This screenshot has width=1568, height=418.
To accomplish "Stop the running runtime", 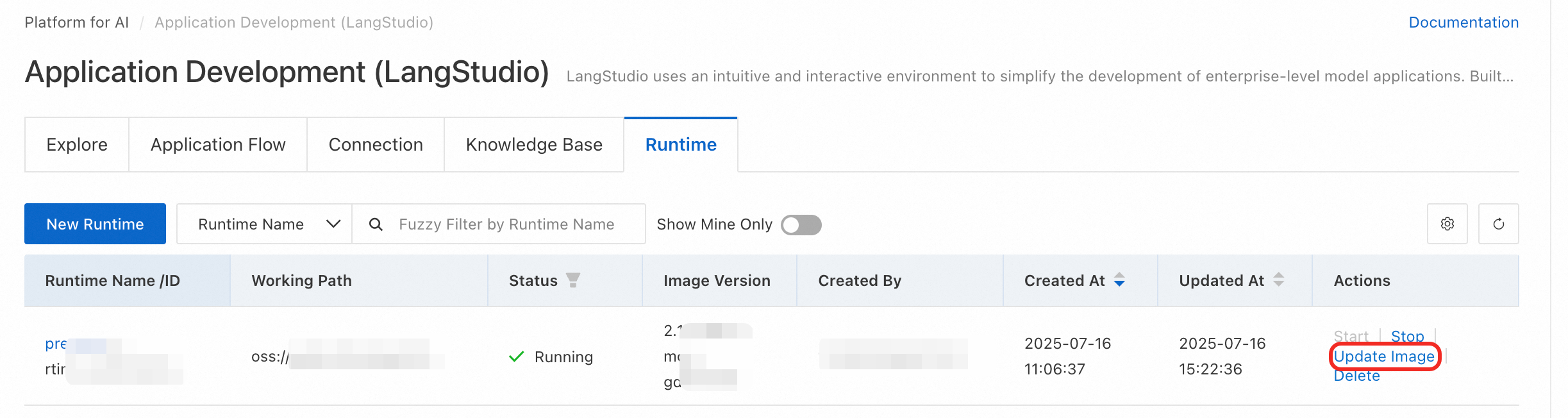I will tap(1407, 336).
